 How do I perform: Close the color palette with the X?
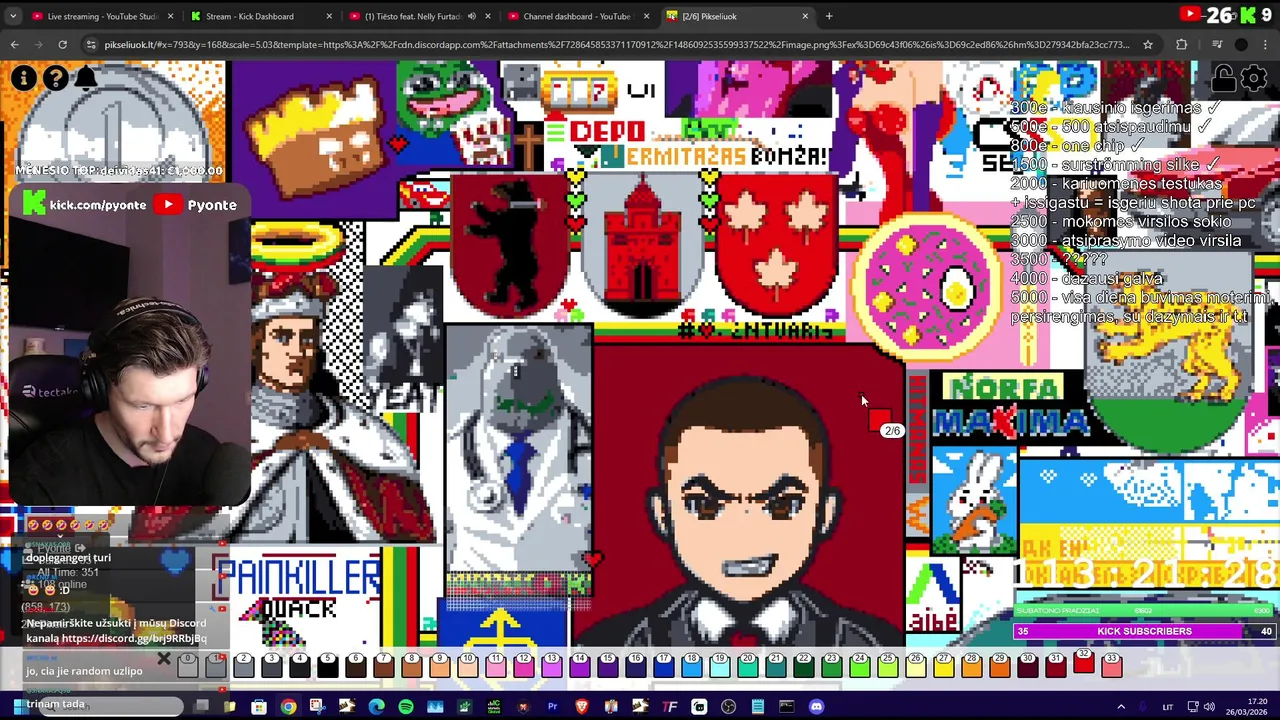coord(163,660)
